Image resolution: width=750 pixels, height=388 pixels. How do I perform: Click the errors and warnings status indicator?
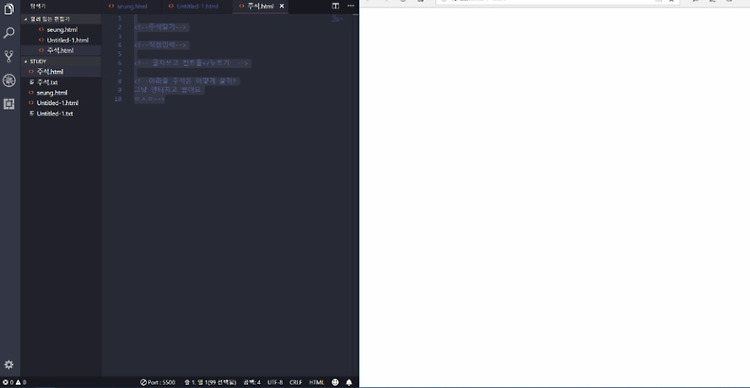click(14, 383)
